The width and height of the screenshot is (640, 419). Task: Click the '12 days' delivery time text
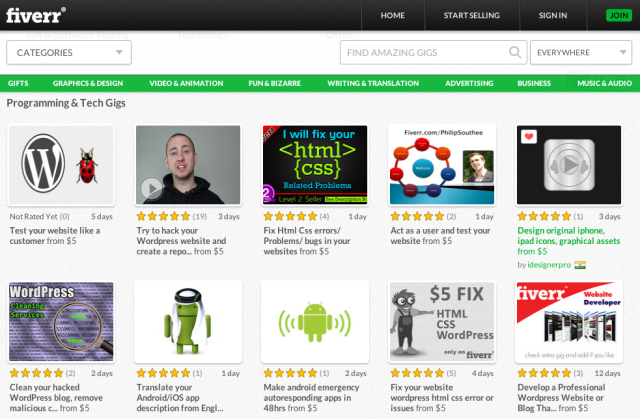607,373
